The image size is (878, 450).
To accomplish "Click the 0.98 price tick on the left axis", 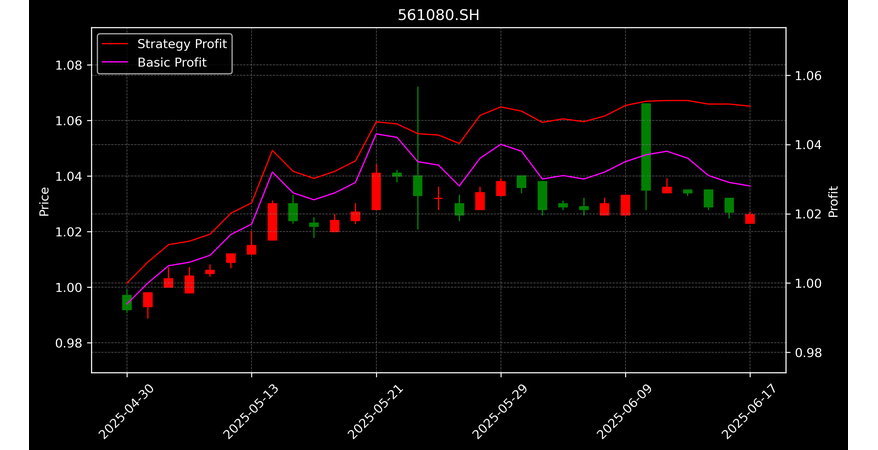I will tap(69, 343).
